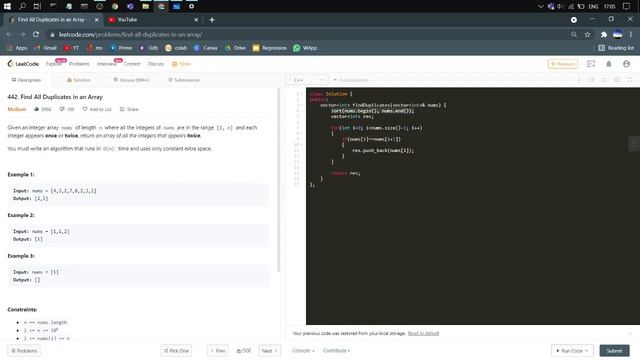Open Windows taskbar search
Viewport: 640px width, 360px height.
pyautogui.click(x=22, y=6)
